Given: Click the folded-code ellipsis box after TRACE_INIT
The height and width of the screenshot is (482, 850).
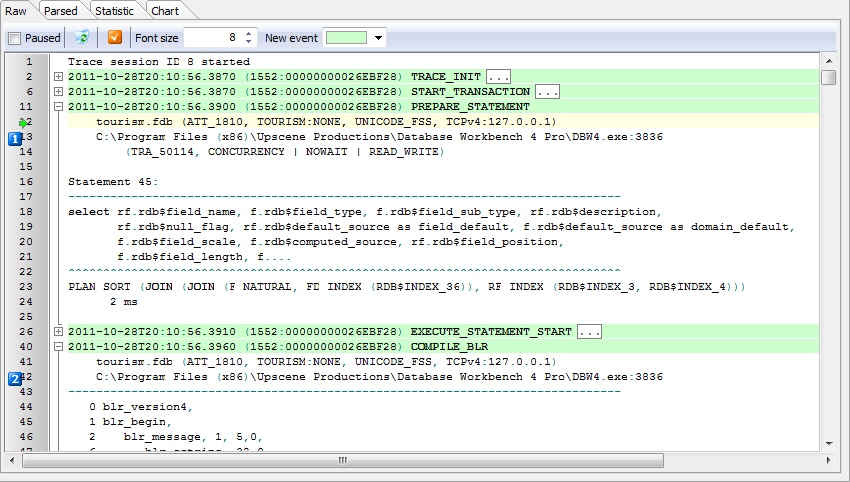Looking at the screenshot, I should click(499, 77).
